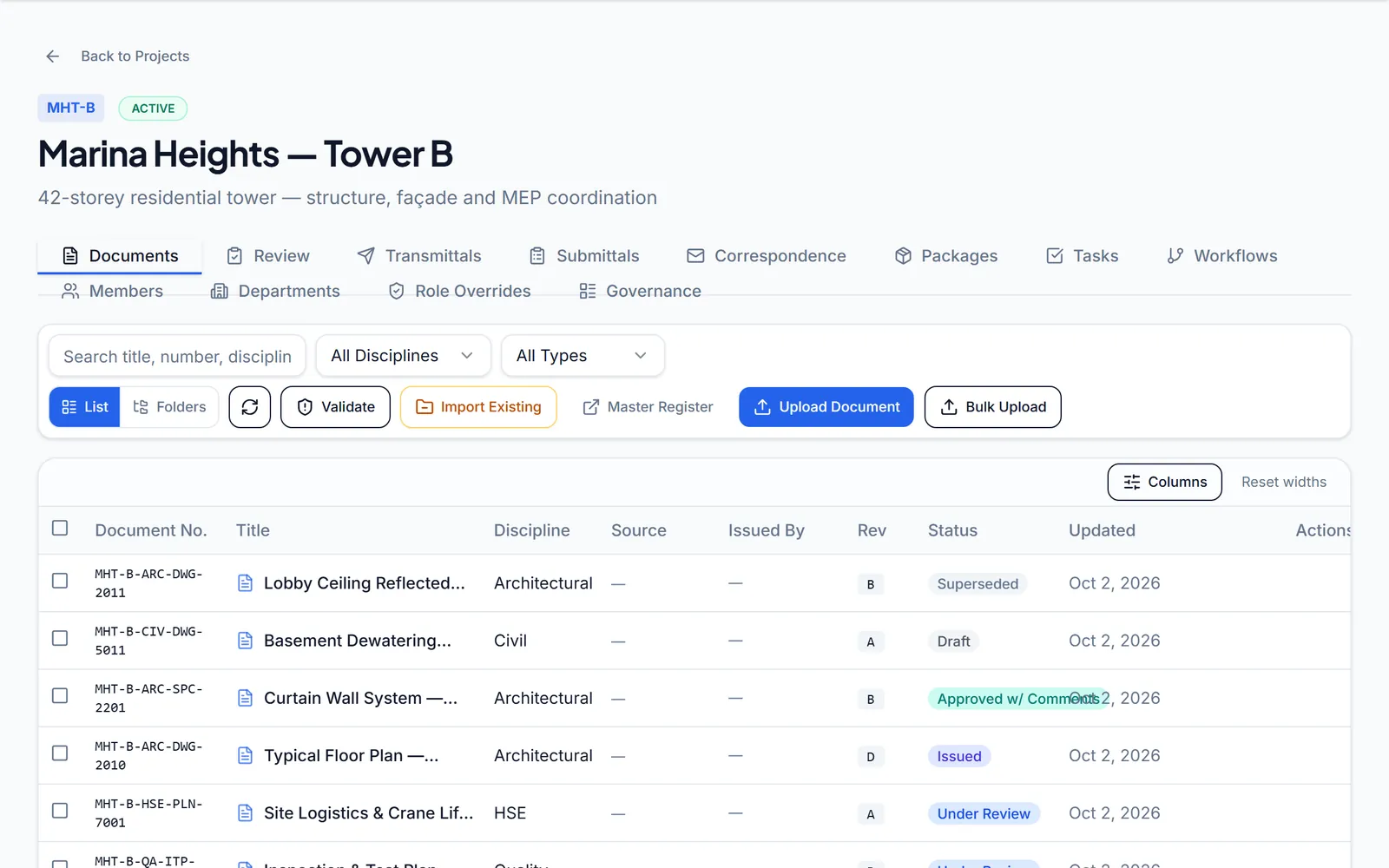Click the Upload Document button
1389x868 pixels.
pyautogui.click(x=826, y=407)
